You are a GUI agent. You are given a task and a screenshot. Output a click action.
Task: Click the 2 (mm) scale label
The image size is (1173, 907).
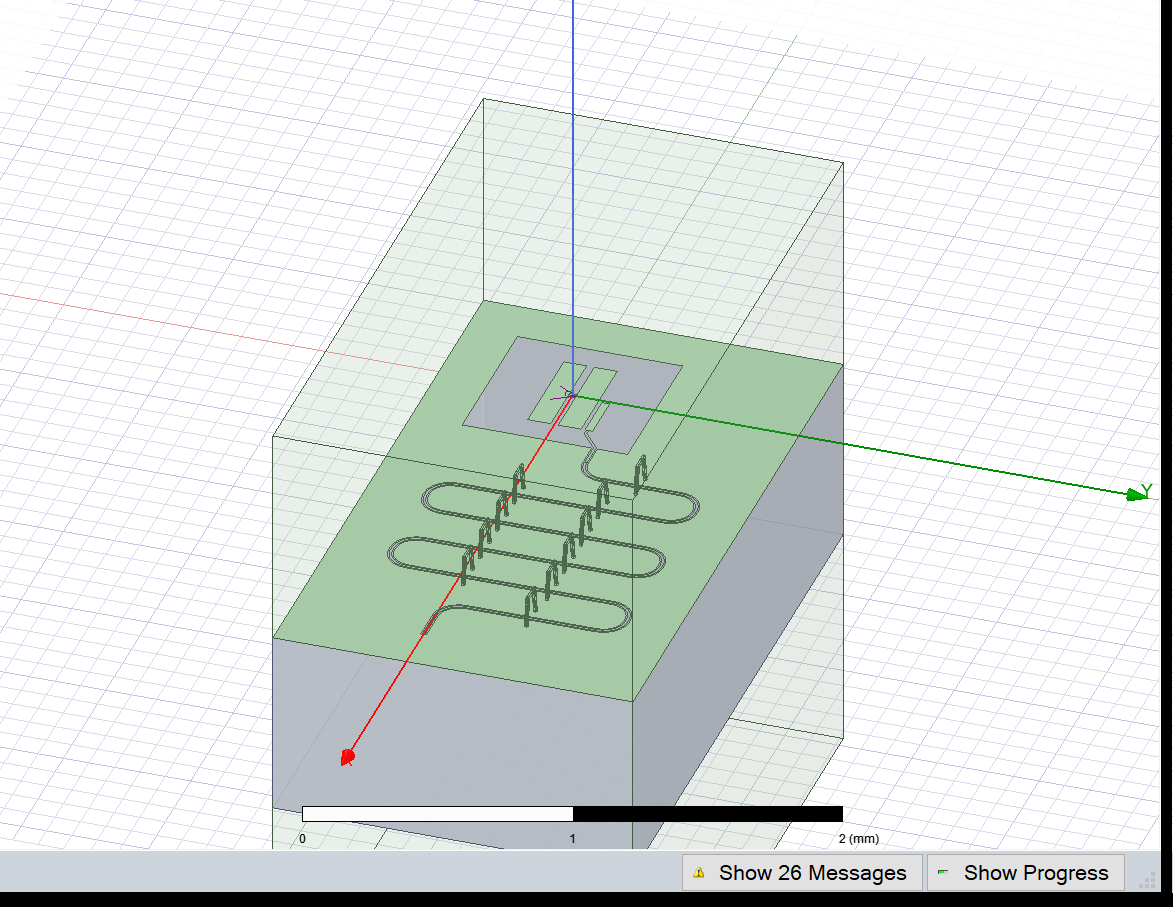click(x=858, y=838)
